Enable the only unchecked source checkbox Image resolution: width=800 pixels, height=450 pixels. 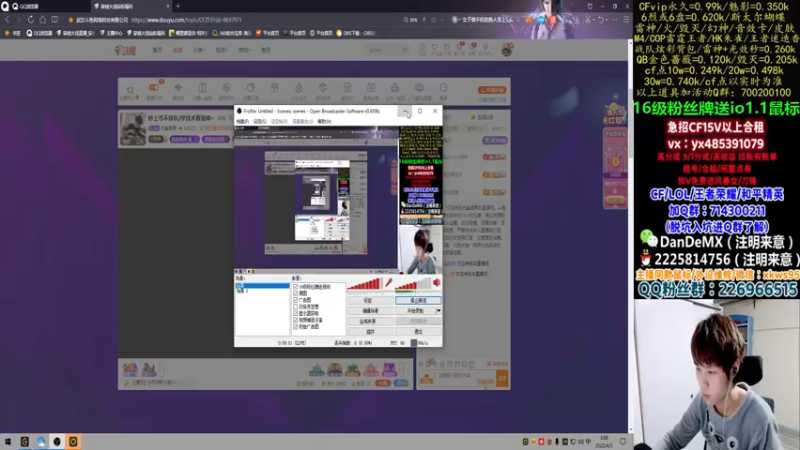pyautogui.click(x=295, y=307)
